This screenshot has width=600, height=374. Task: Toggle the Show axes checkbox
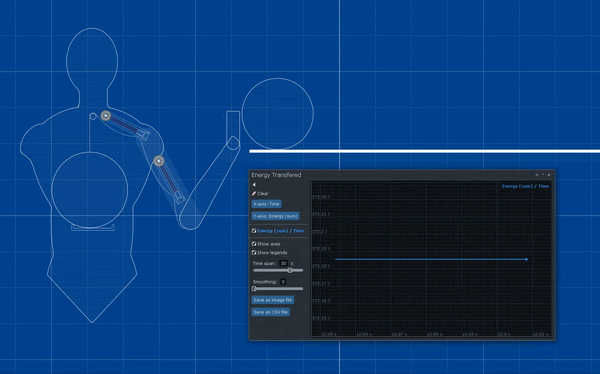254,244
